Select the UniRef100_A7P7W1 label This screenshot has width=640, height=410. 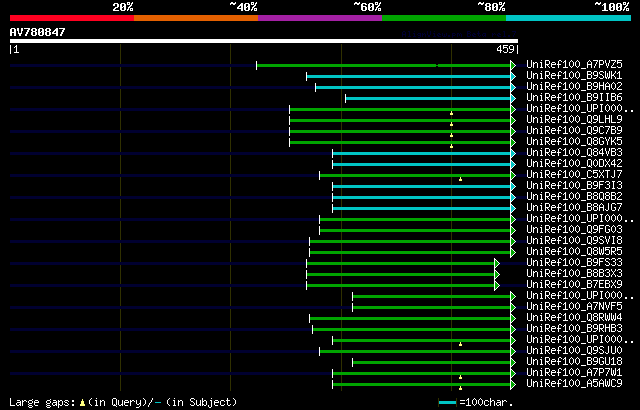coord(574,373)
